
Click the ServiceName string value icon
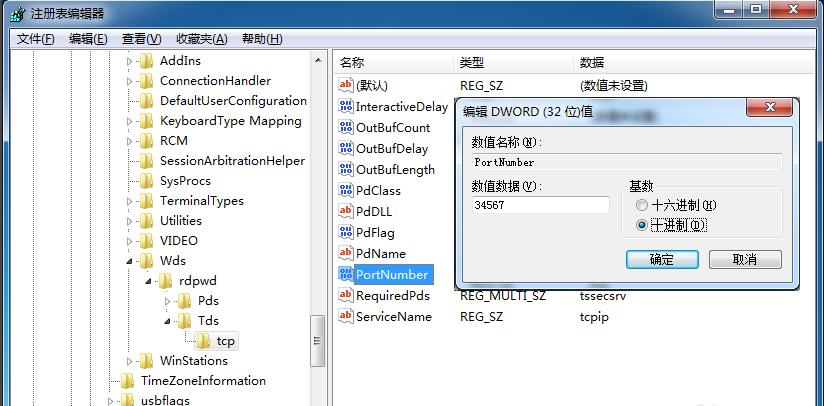(346, 316)
